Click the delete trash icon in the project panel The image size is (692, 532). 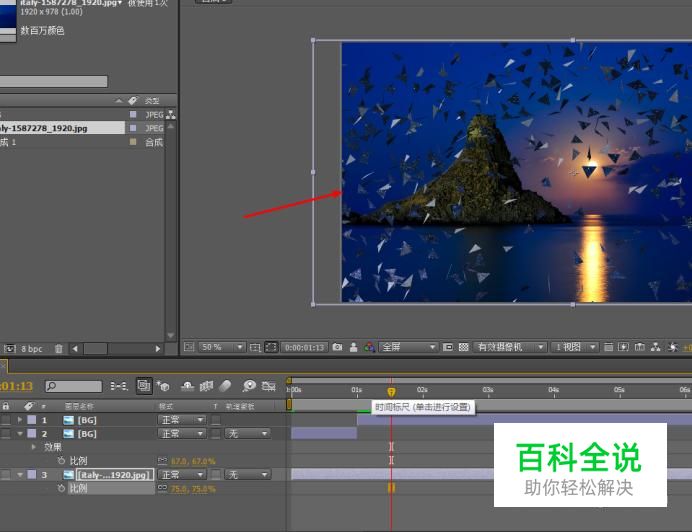coord(59,349)
